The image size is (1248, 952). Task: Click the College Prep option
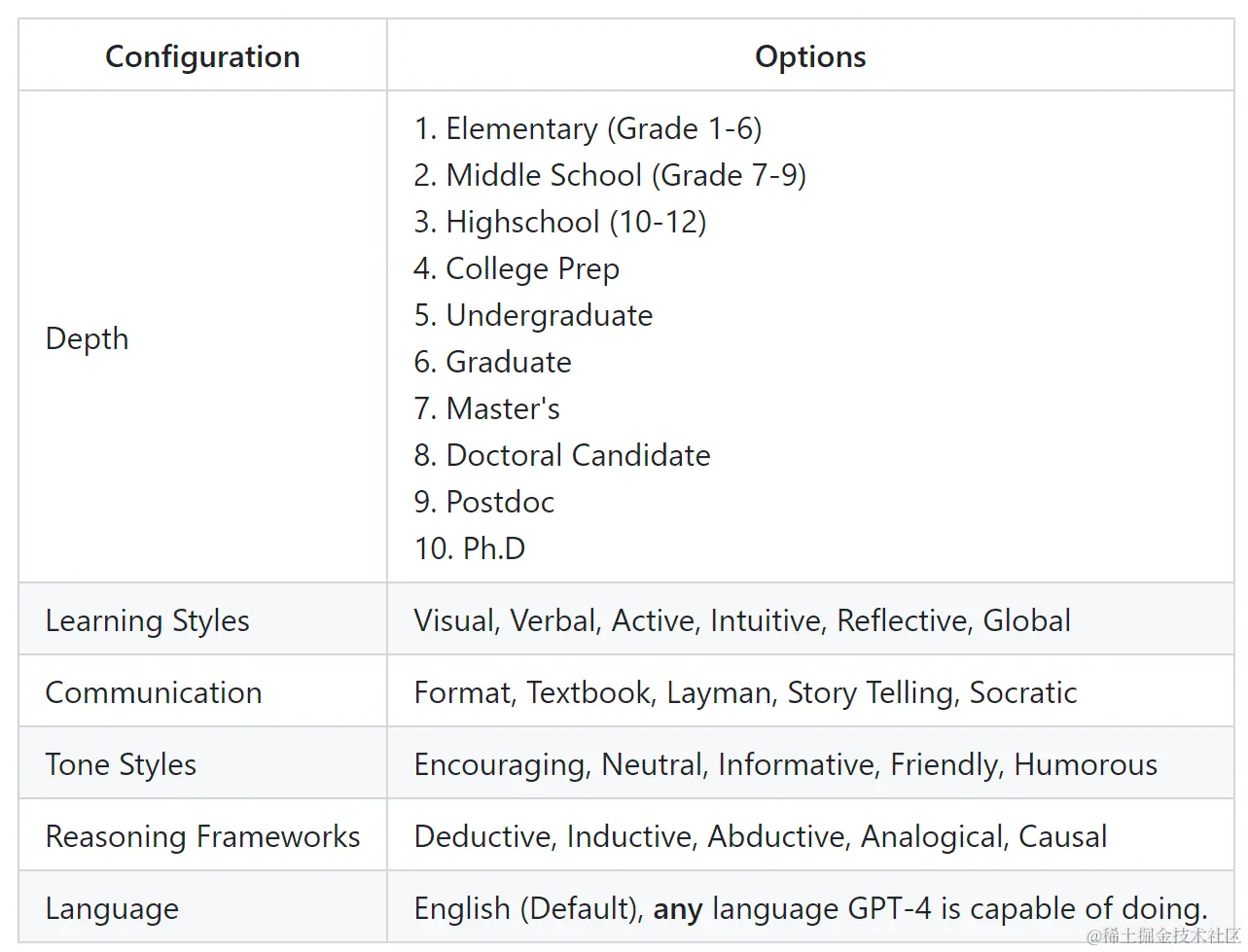[517, 268]
